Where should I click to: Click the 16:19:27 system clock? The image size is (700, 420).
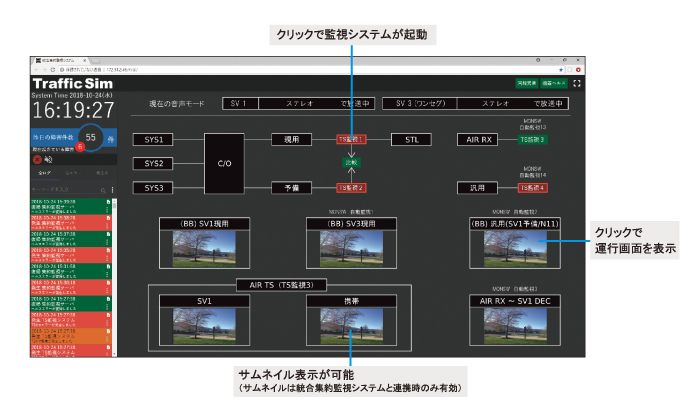tap(73, 110)
